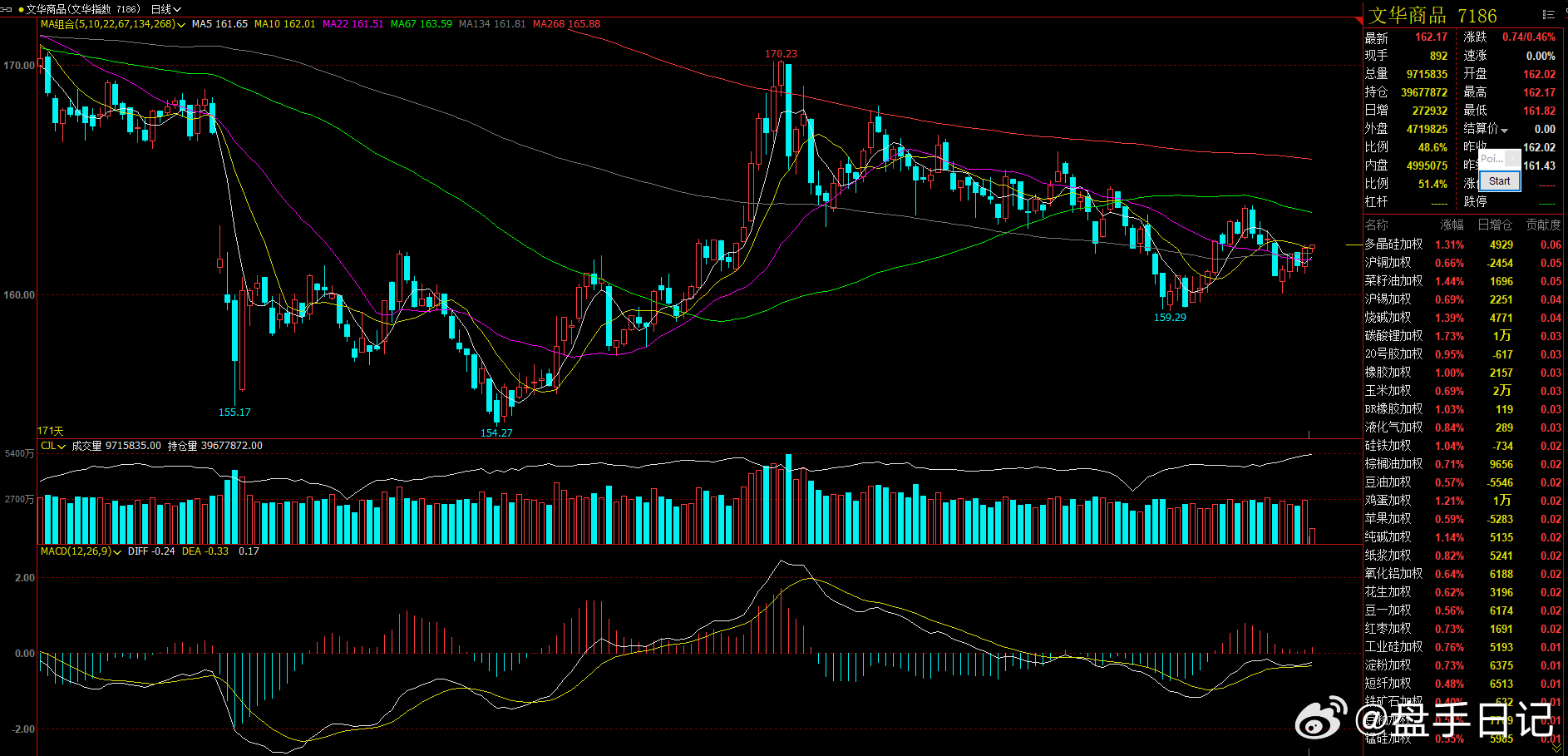Click the 持仓量 39677872.00 open interest readout

tap(215, 446)
